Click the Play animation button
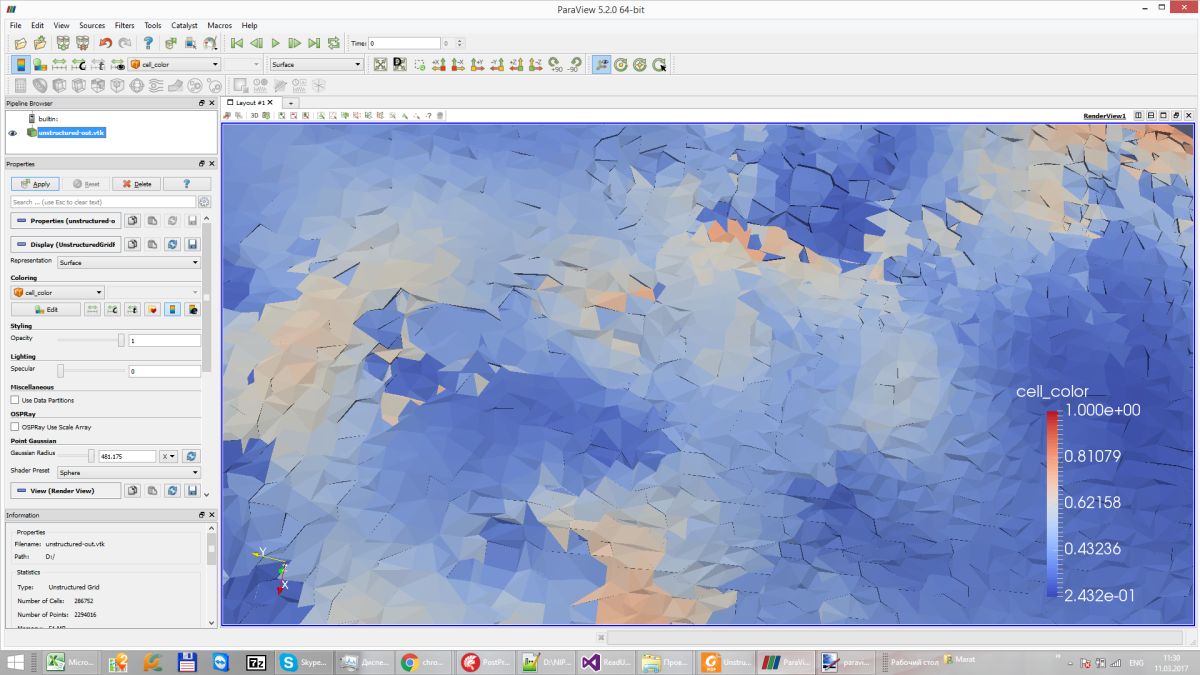The width and height of the screenshot is (1200, 675). coord(275,43)
